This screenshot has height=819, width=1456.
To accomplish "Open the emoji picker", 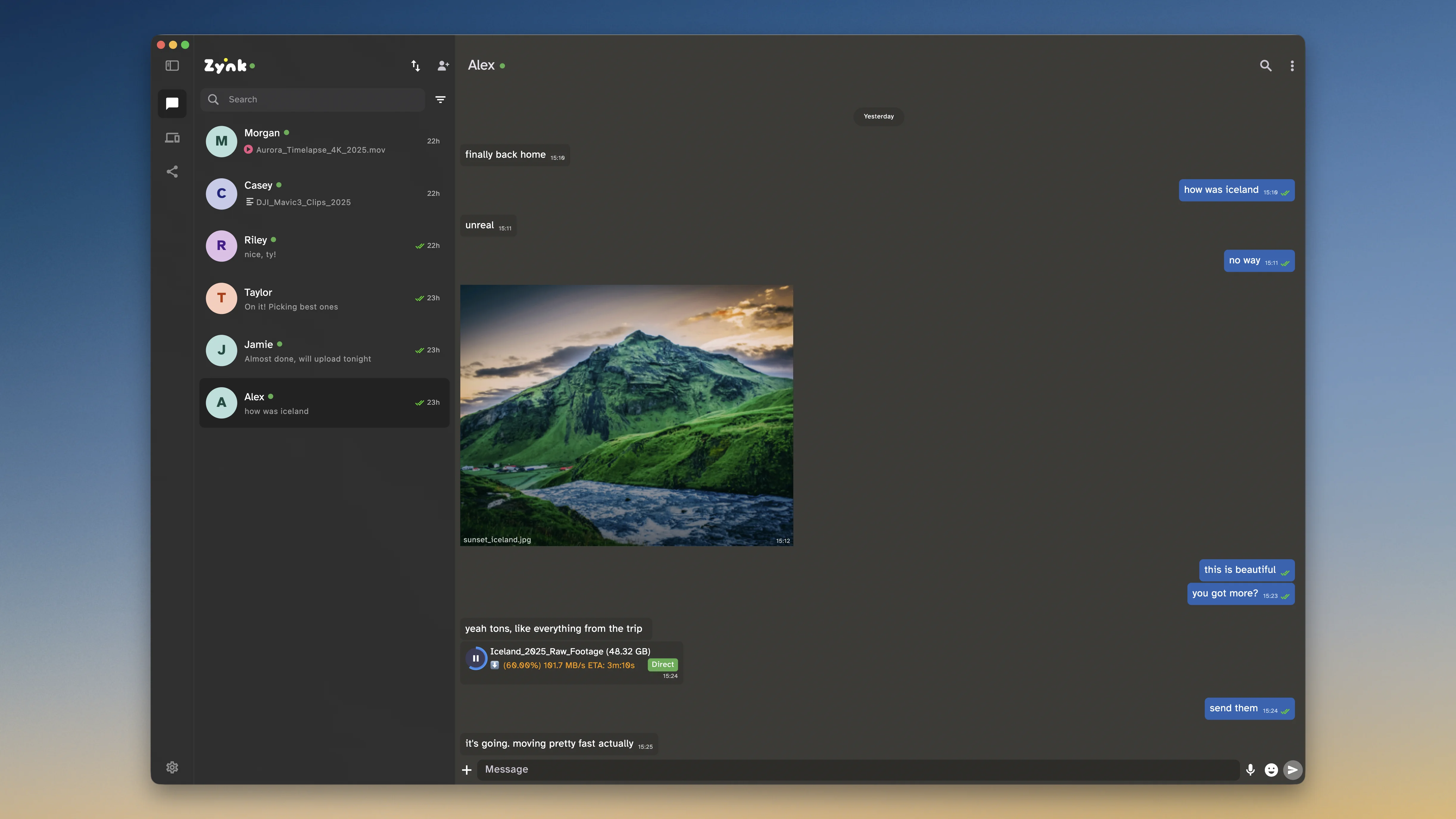I will (x=1271, y=769).
